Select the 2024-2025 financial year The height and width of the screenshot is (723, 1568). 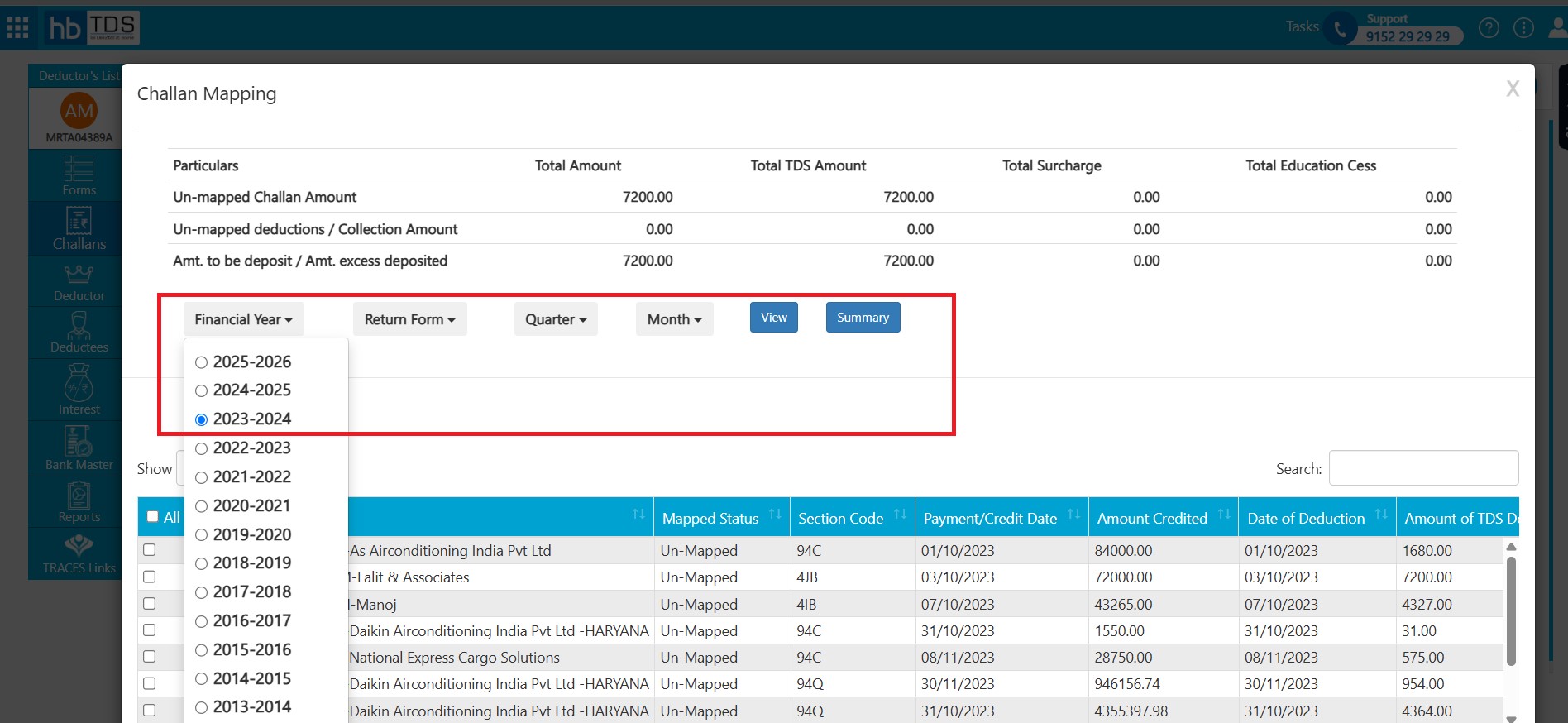click(x=201, y=391)
